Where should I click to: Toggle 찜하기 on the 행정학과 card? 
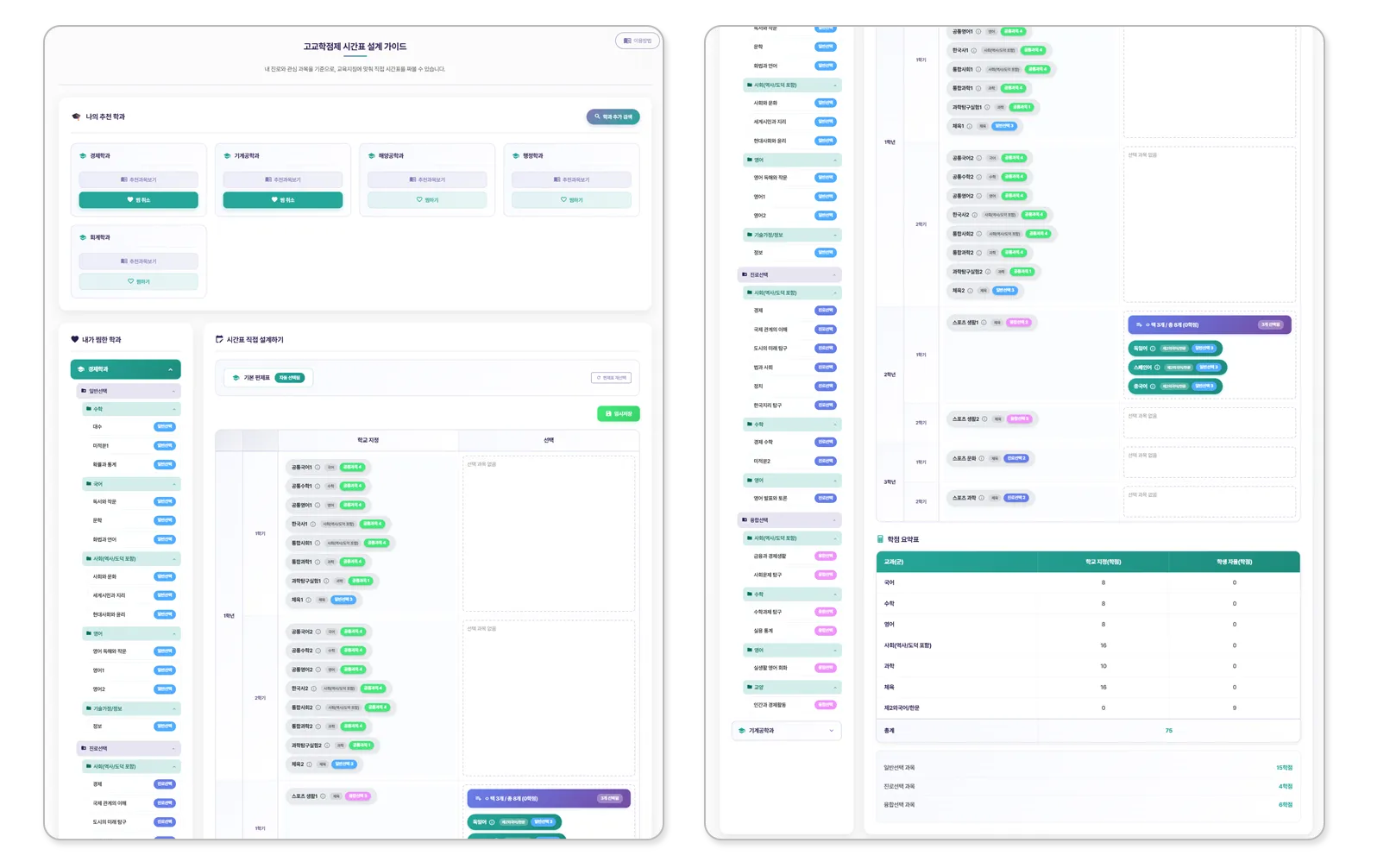point(571,200)
